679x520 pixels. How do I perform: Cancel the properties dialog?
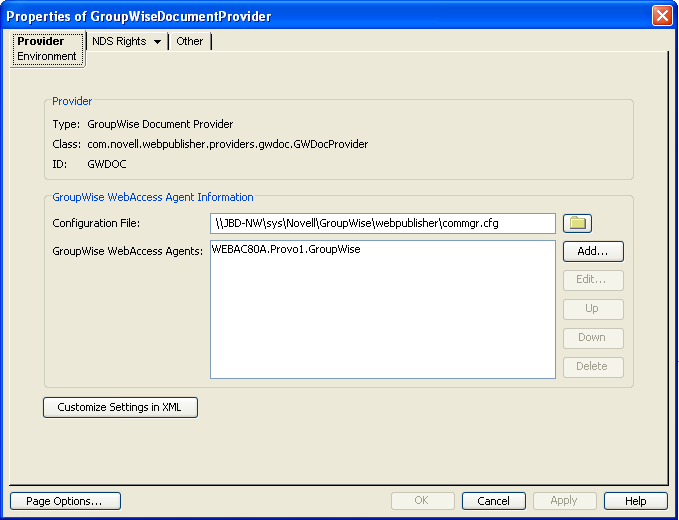494,501
